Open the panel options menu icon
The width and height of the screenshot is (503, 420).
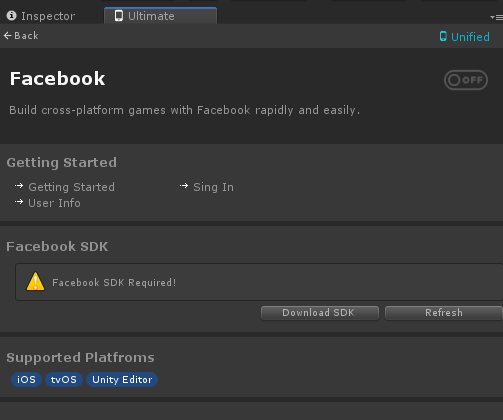click(496, 17)
